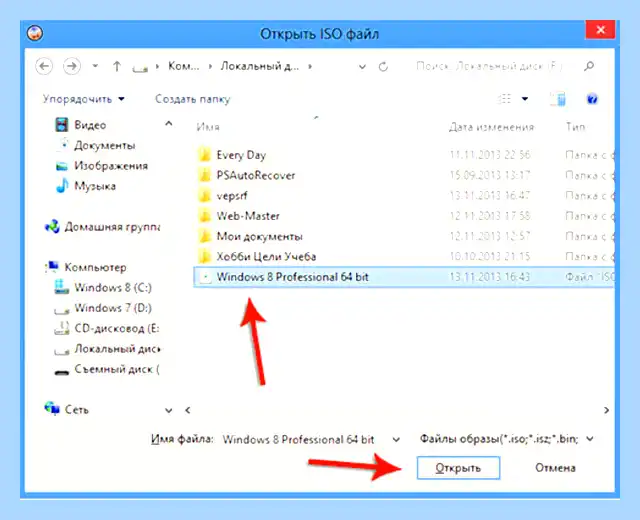Select the Every Day folder
This screenshot has width=640, height=520.
(x=241, y=155)
